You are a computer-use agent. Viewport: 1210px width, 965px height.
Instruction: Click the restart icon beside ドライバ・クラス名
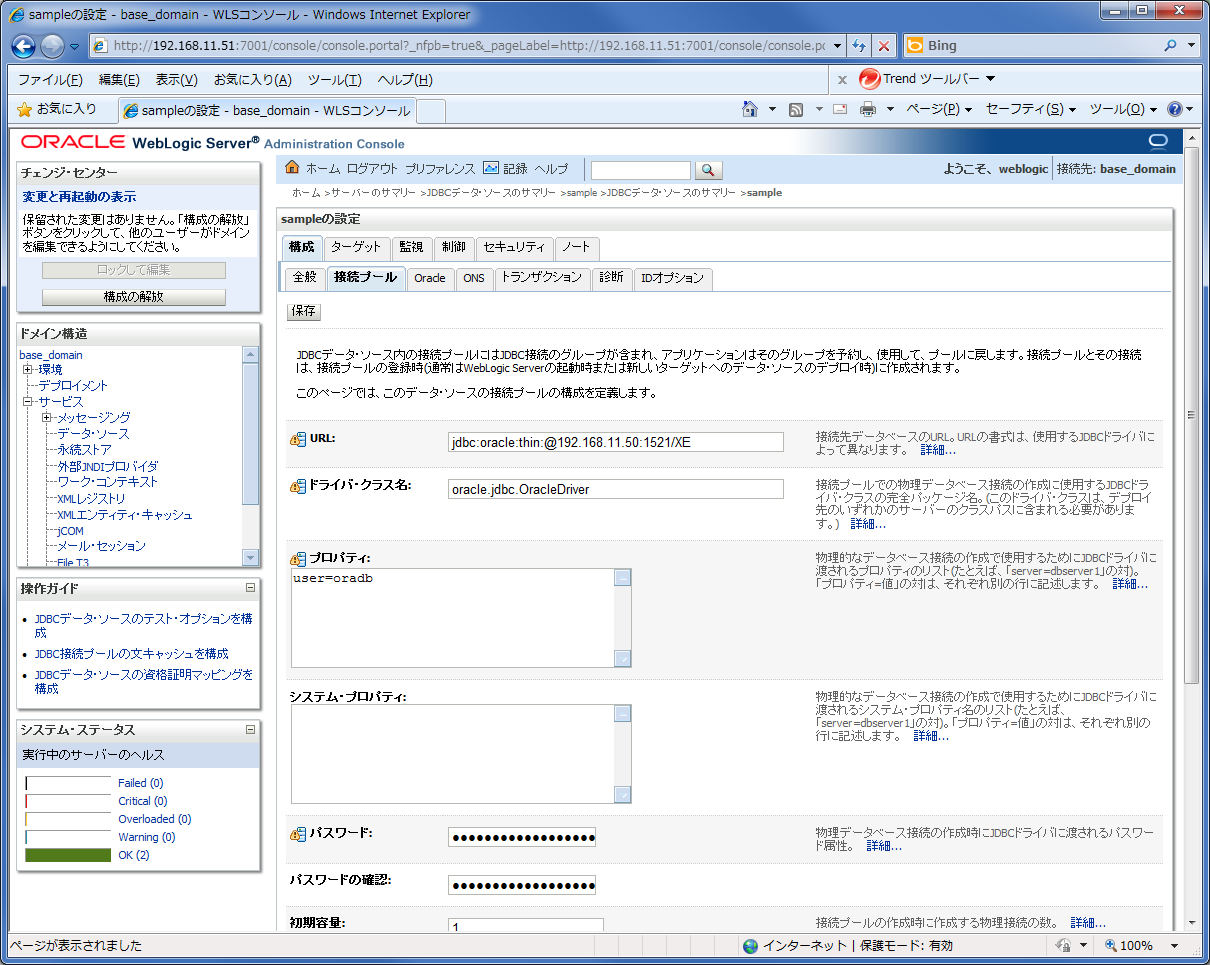coord(298,486)
